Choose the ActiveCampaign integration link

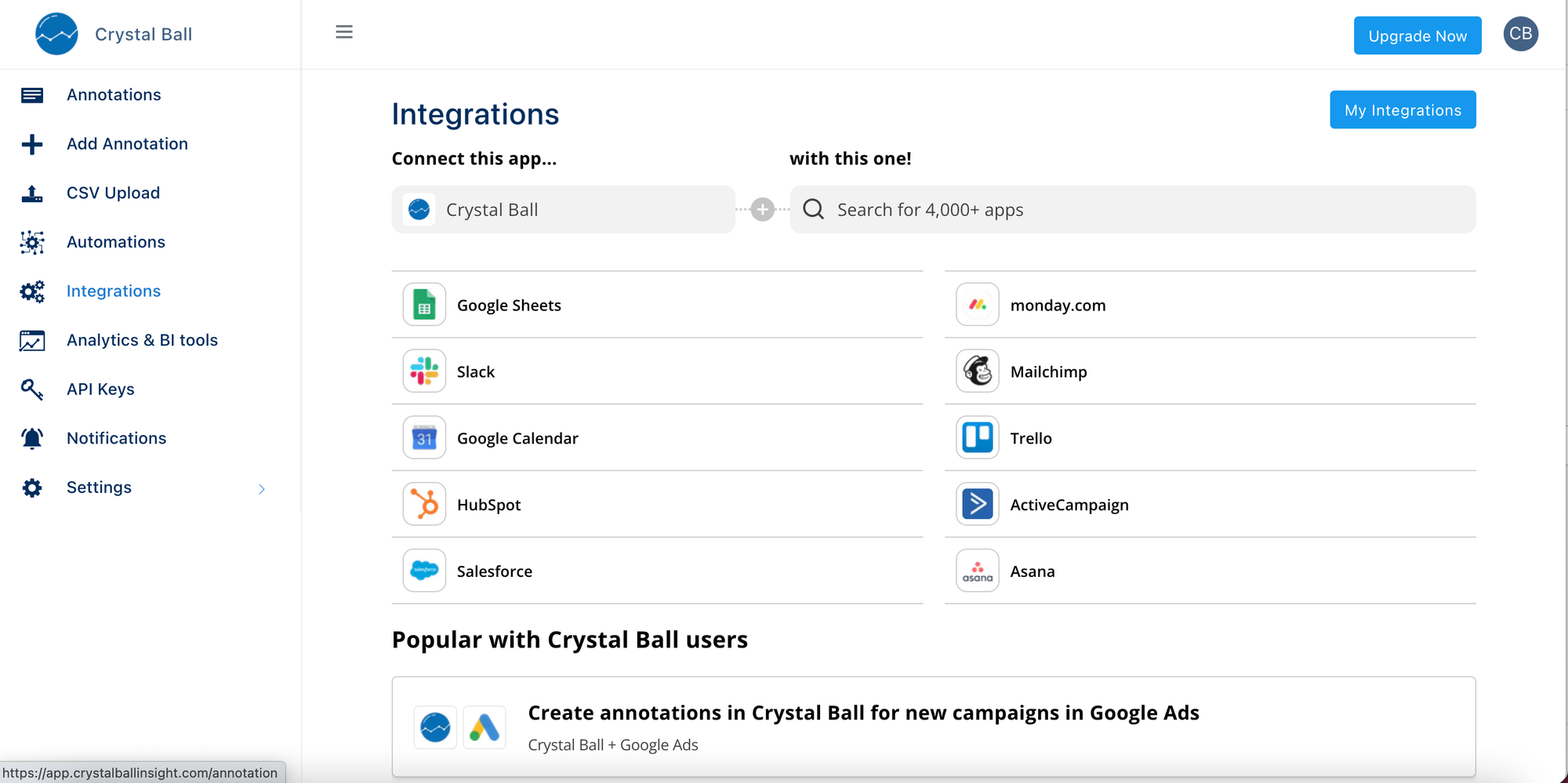(1210, 504)
